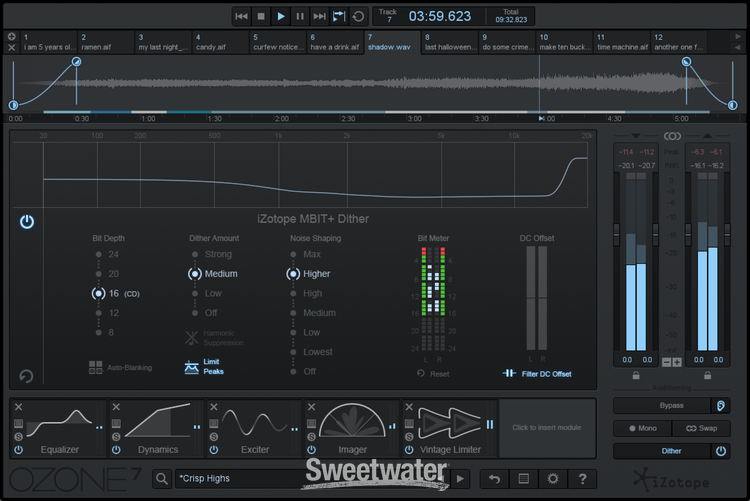
Task: Search presets with magnifier icon
Action: coord(162,479)
